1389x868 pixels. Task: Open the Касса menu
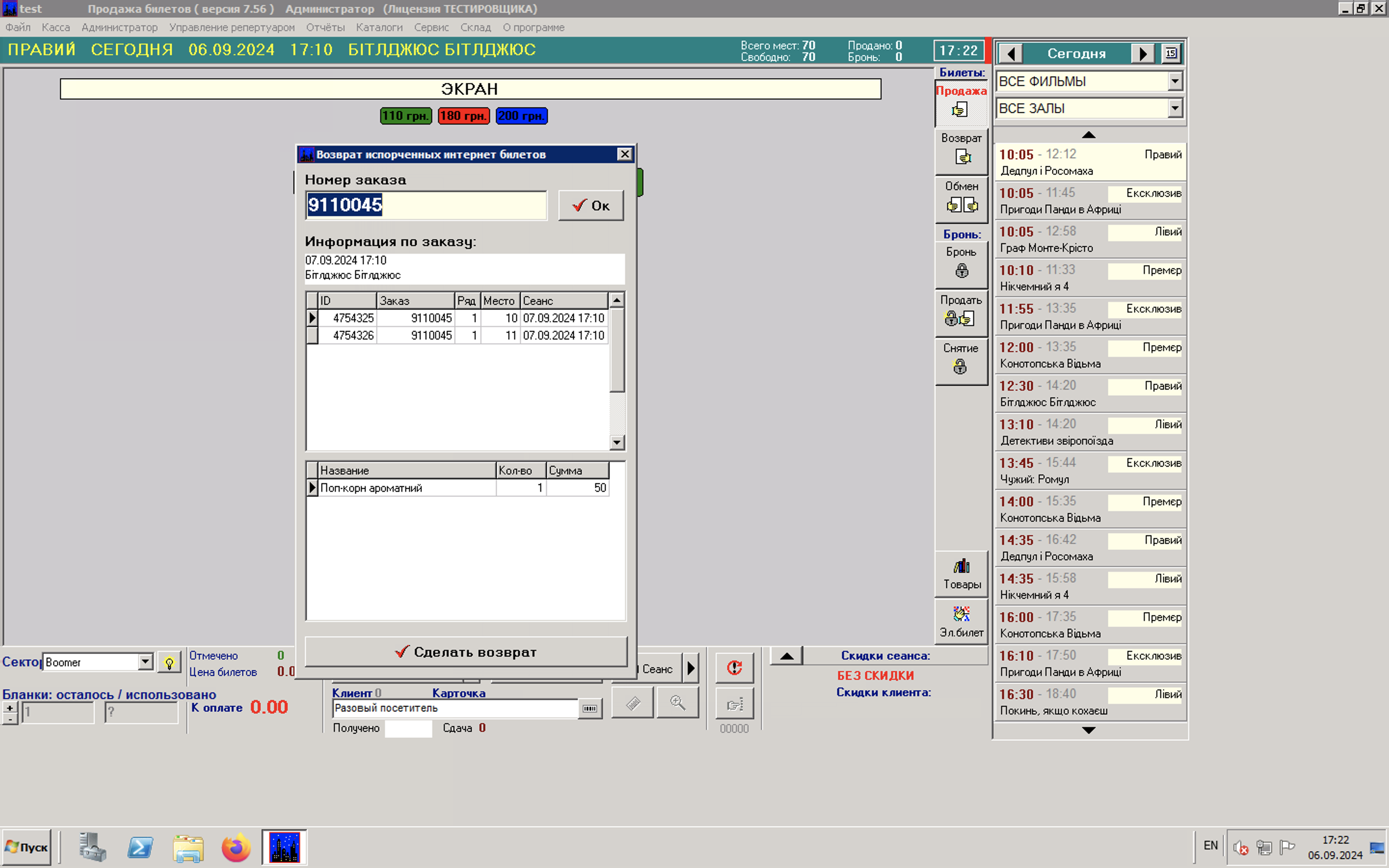pyautogui.click(x=55, y=27)
